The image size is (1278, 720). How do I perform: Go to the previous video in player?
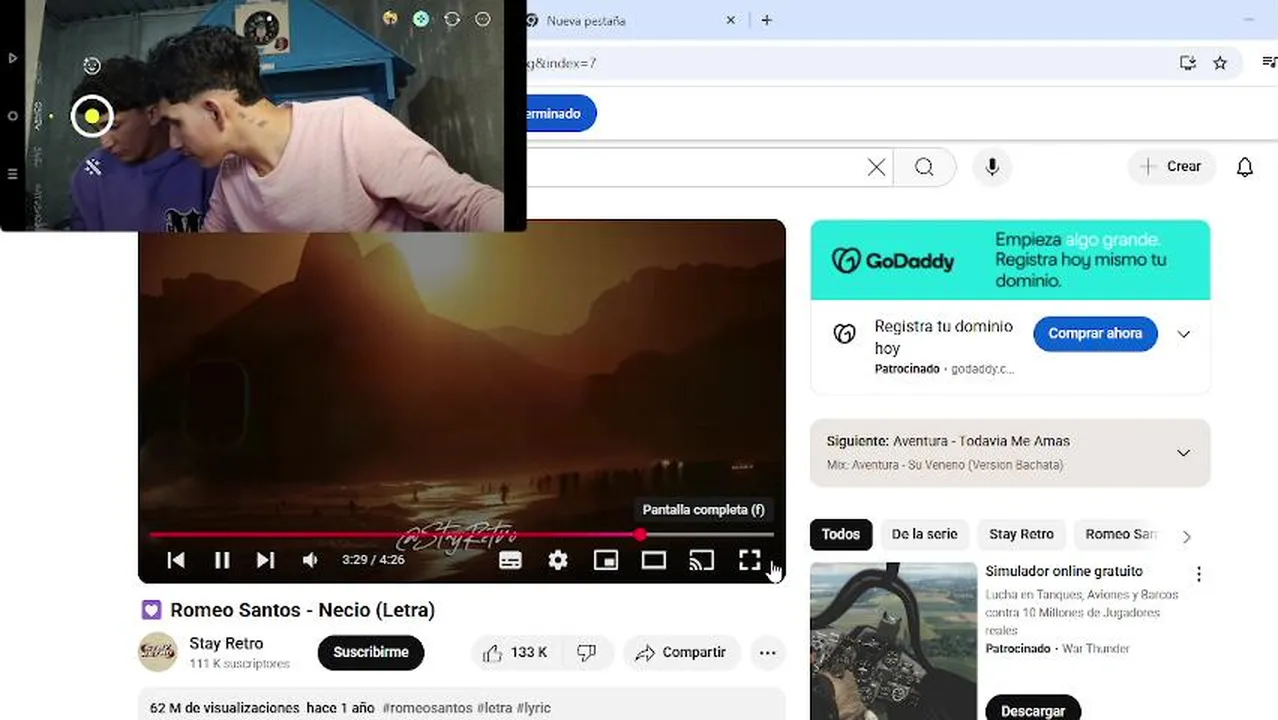pos(176,560)
